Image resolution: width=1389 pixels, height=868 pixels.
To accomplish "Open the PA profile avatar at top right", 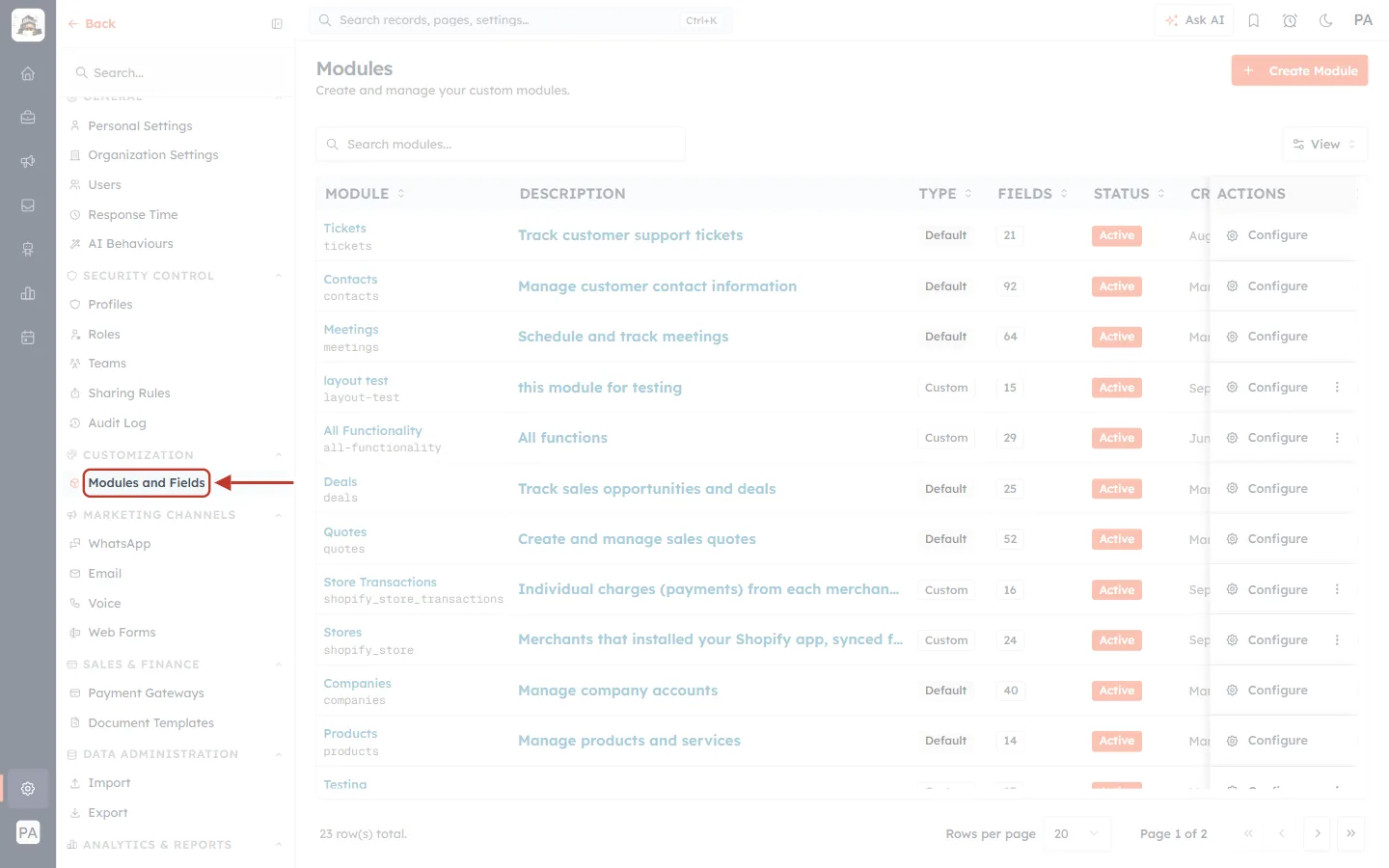I will click(1363, 20).
